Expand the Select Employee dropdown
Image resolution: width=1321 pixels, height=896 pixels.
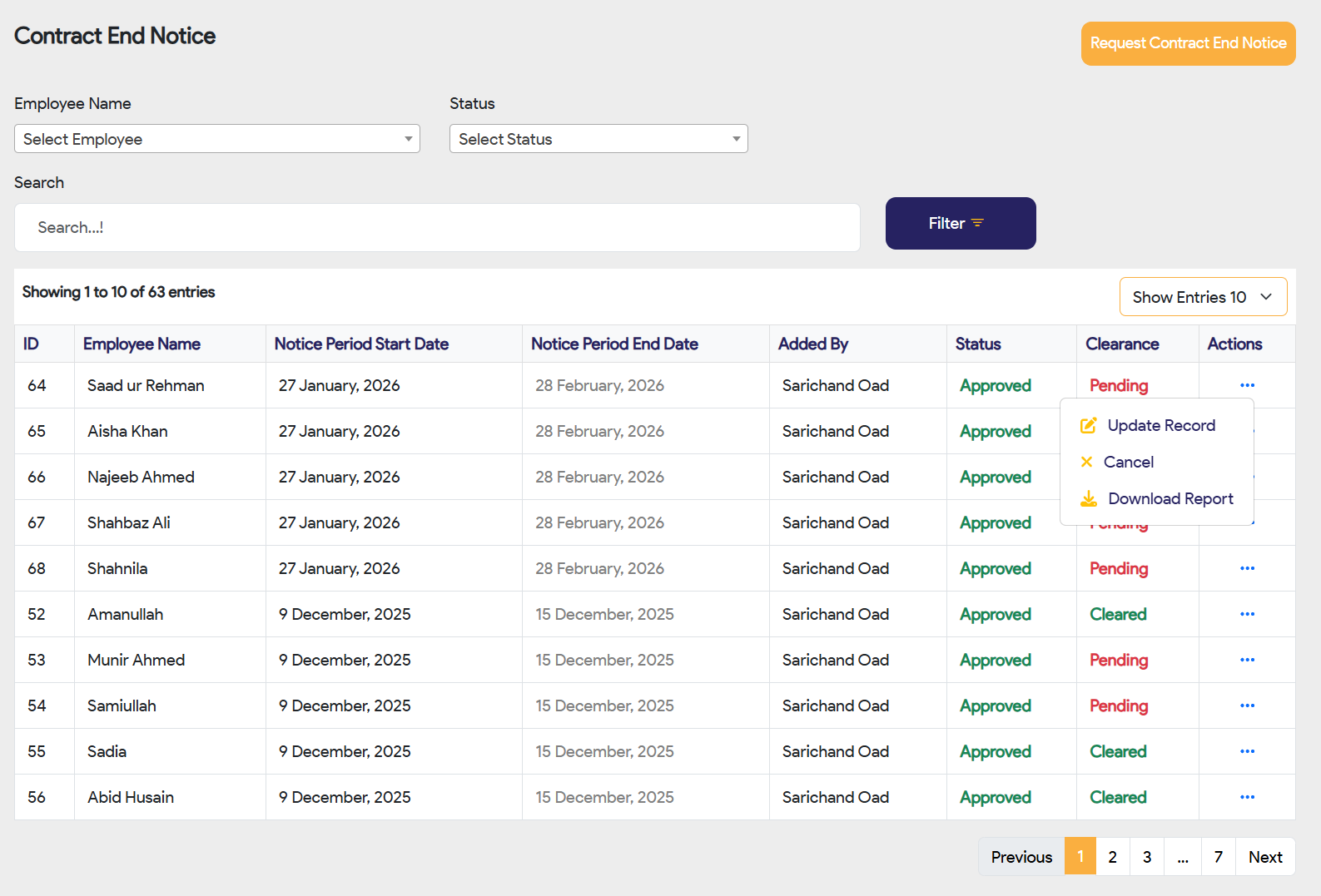(x=216, y=139)
